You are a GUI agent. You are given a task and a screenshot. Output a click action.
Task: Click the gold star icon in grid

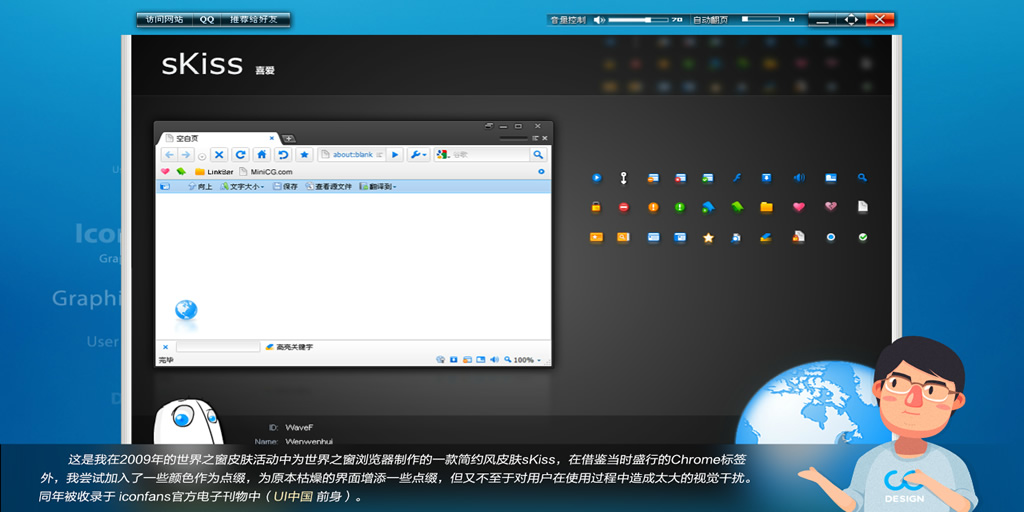[709, 238]
